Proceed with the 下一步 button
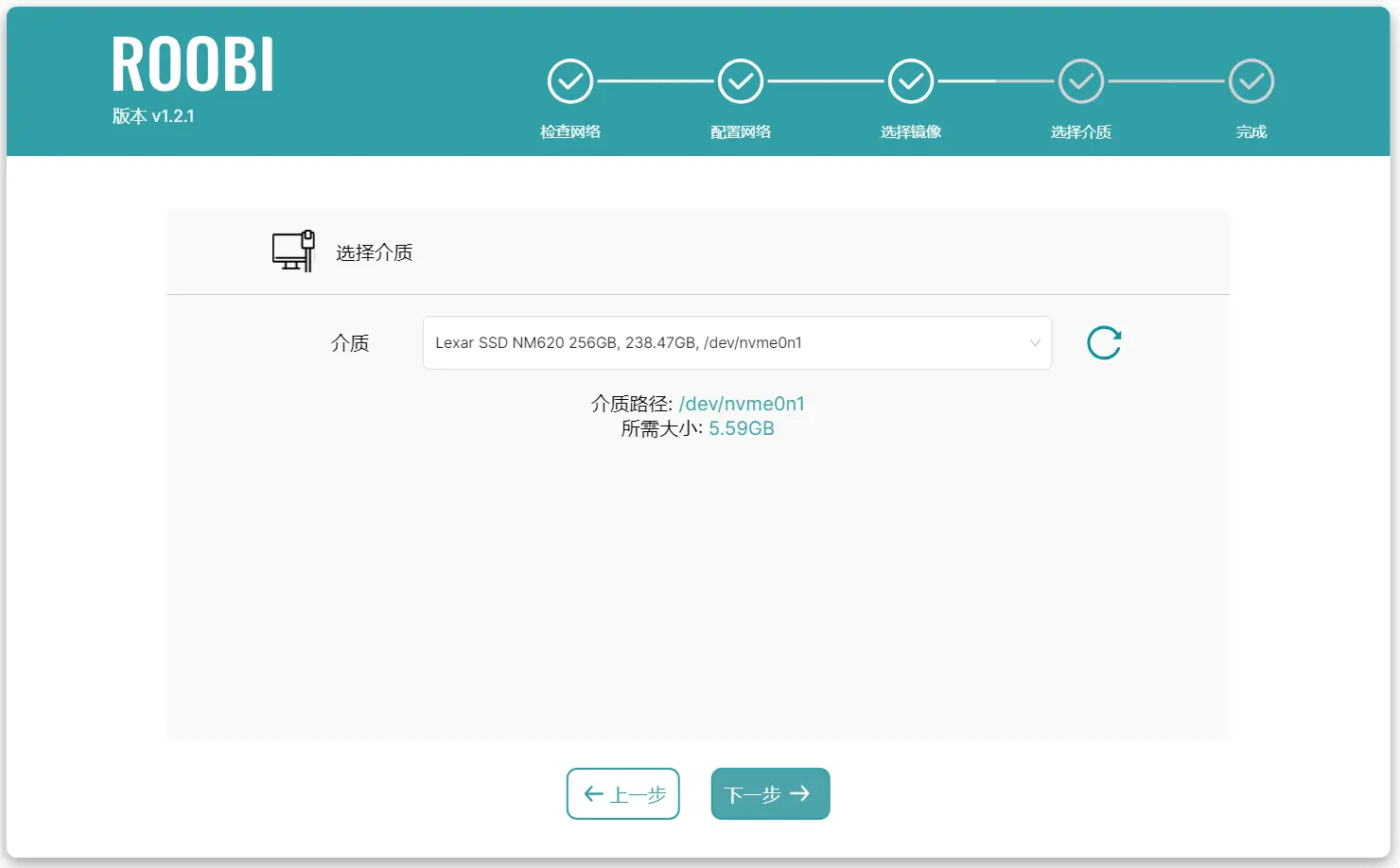Image resolution: width=1400 pixels, height=868 pixels. (x=770, y=793)
